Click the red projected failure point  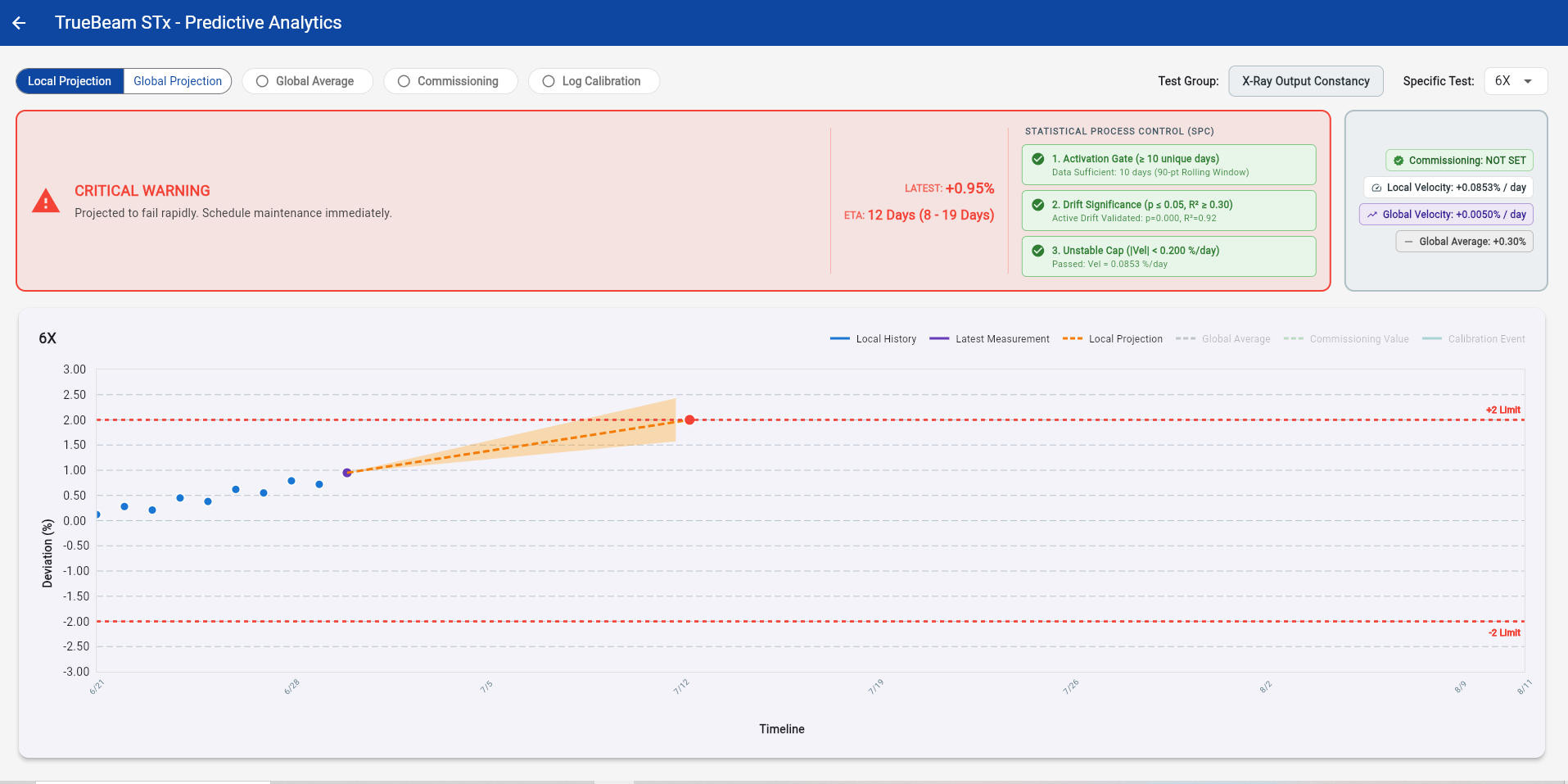[x=689, y=420]
